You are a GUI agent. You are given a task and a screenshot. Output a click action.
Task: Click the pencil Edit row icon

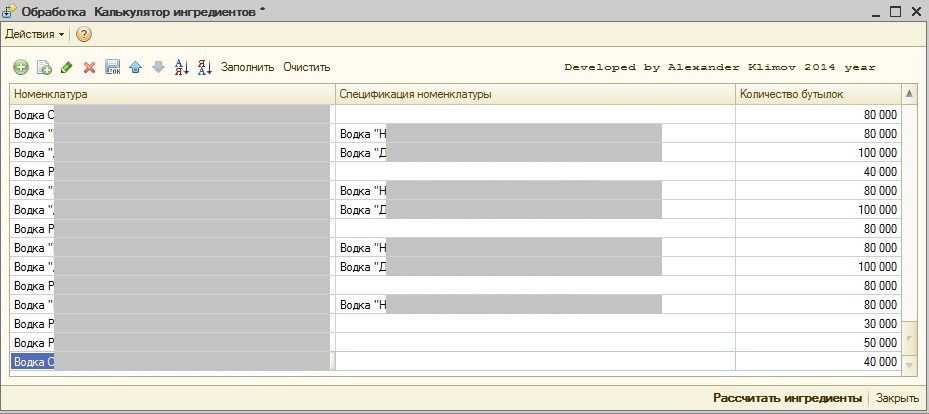(x=67, y=67)
